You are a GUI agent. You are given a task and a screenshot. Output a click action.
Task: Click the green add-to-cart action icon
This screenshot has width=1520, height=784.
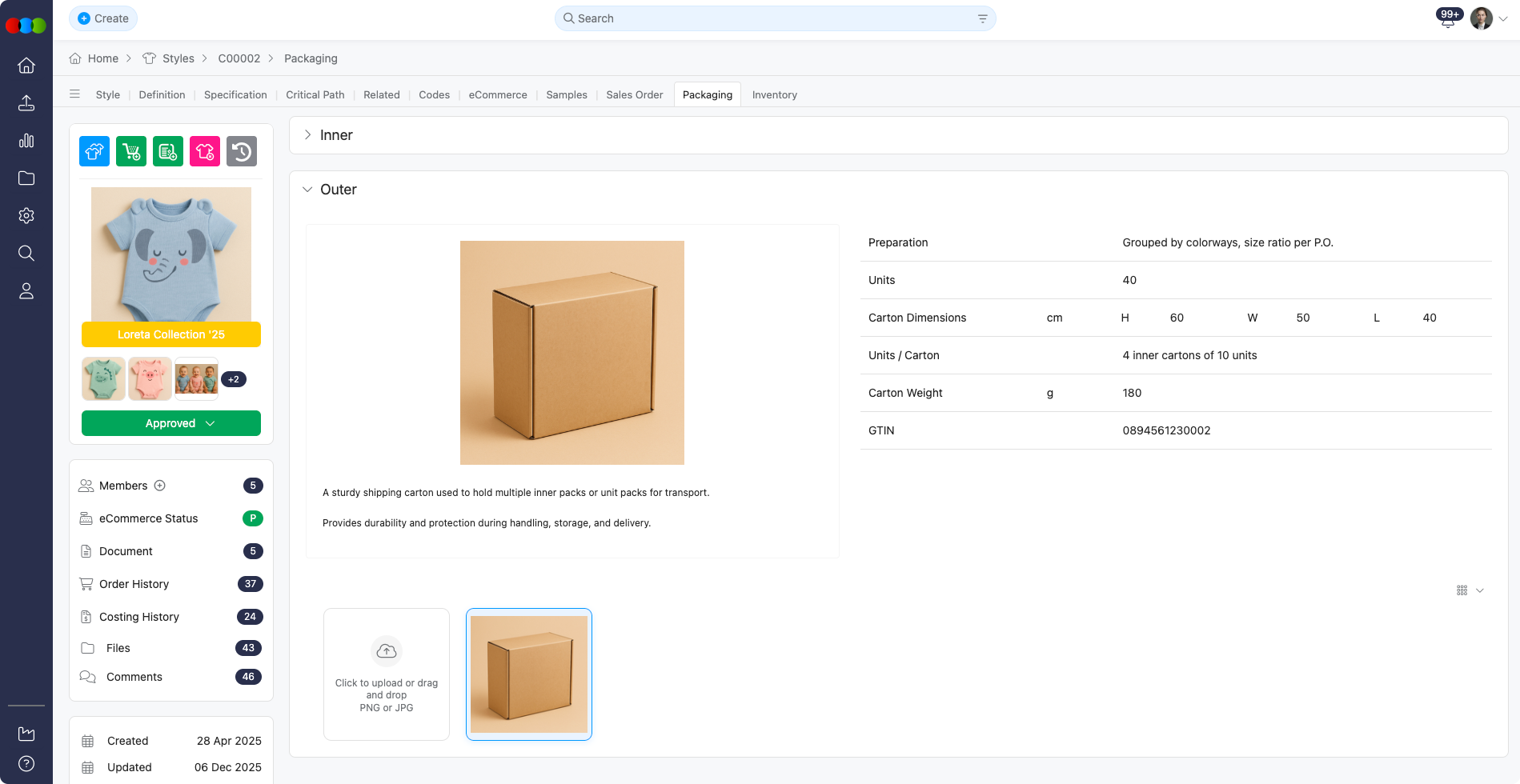pyautogui.click(x=131, y=150)
